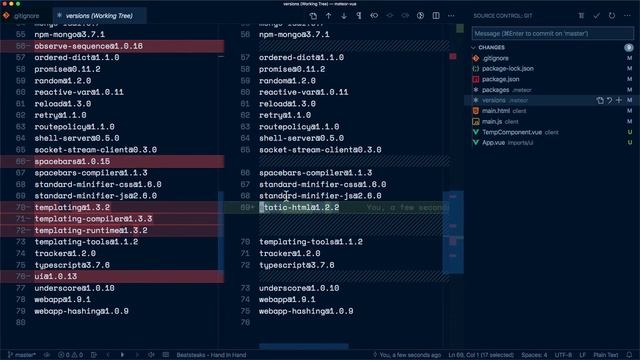This screenshot has width=640, height=360.
Task: Commit changes with the checkmark icon
Action: (x=597, y=16)
